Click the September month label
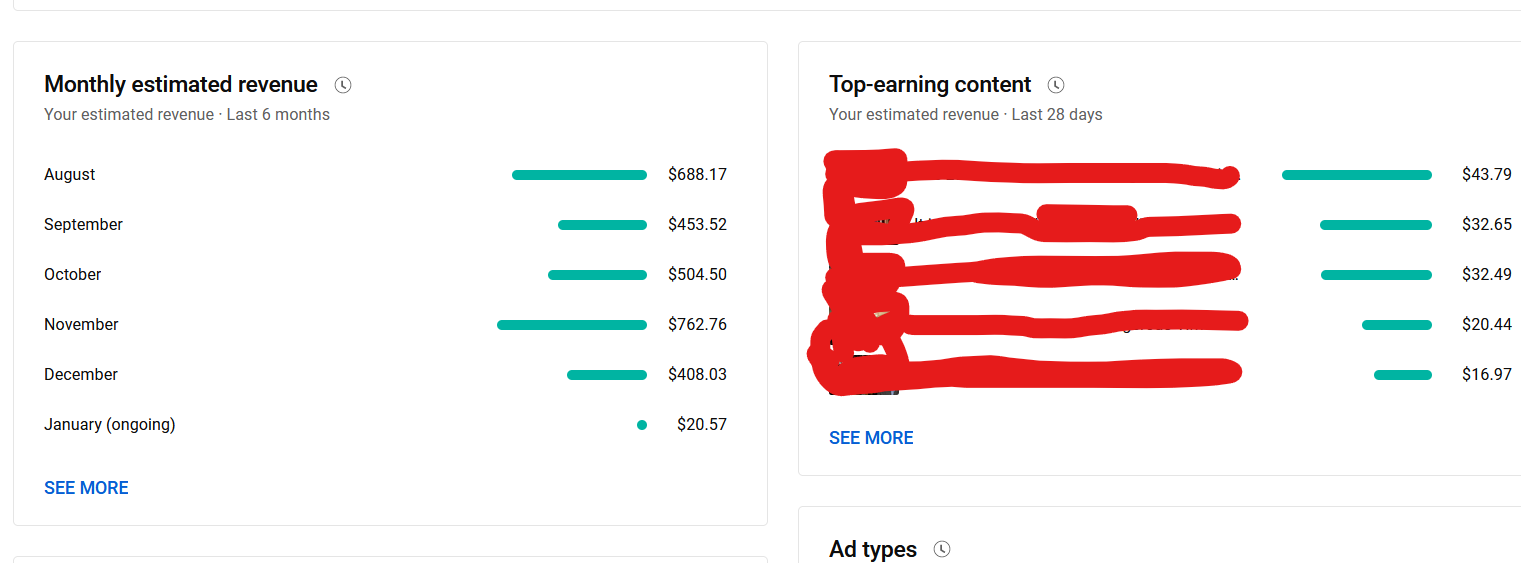 [83, 225]
